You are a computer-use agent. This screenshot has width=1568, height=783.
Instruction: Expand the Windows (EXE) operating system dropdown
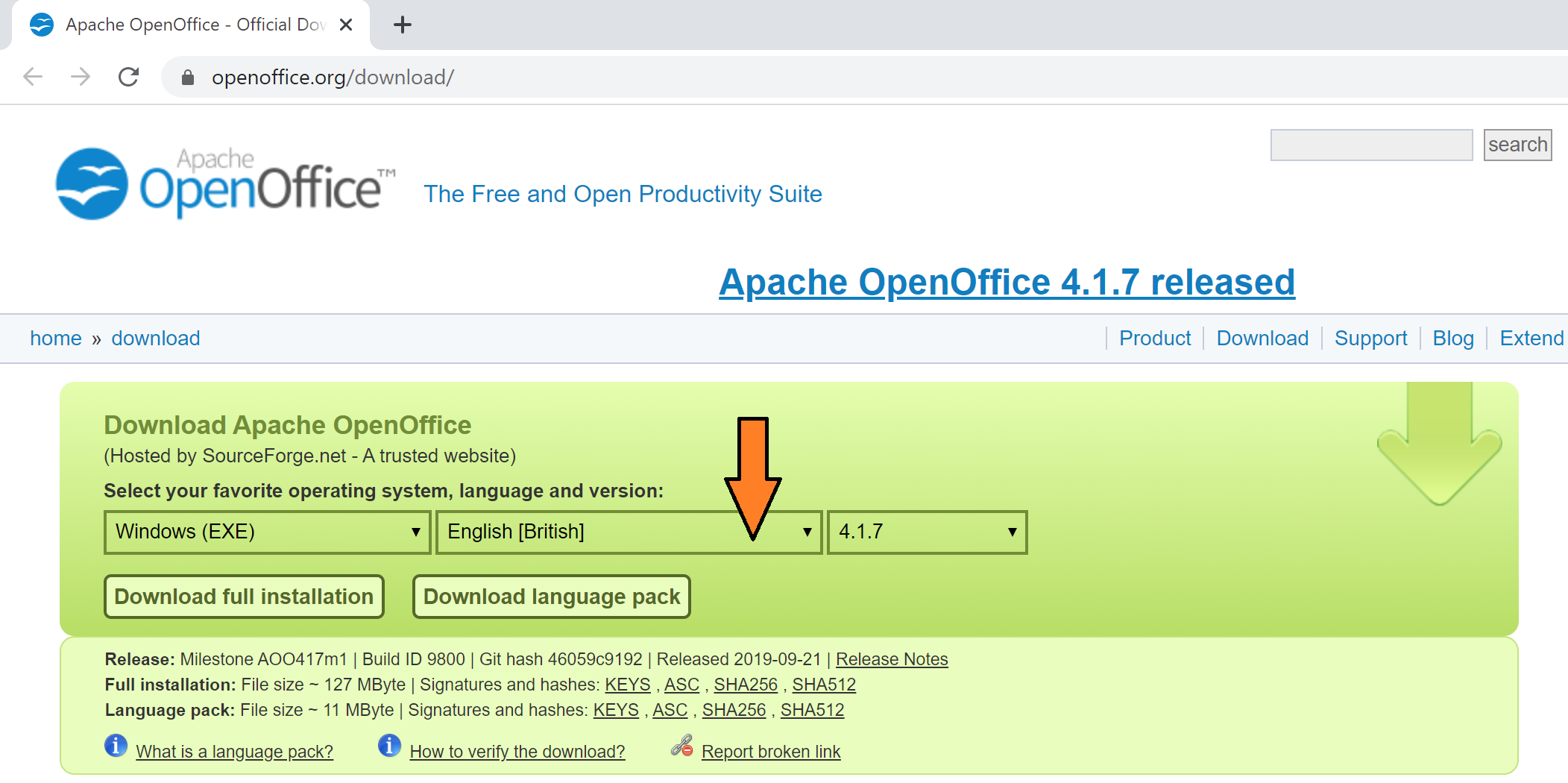(267, 532)
